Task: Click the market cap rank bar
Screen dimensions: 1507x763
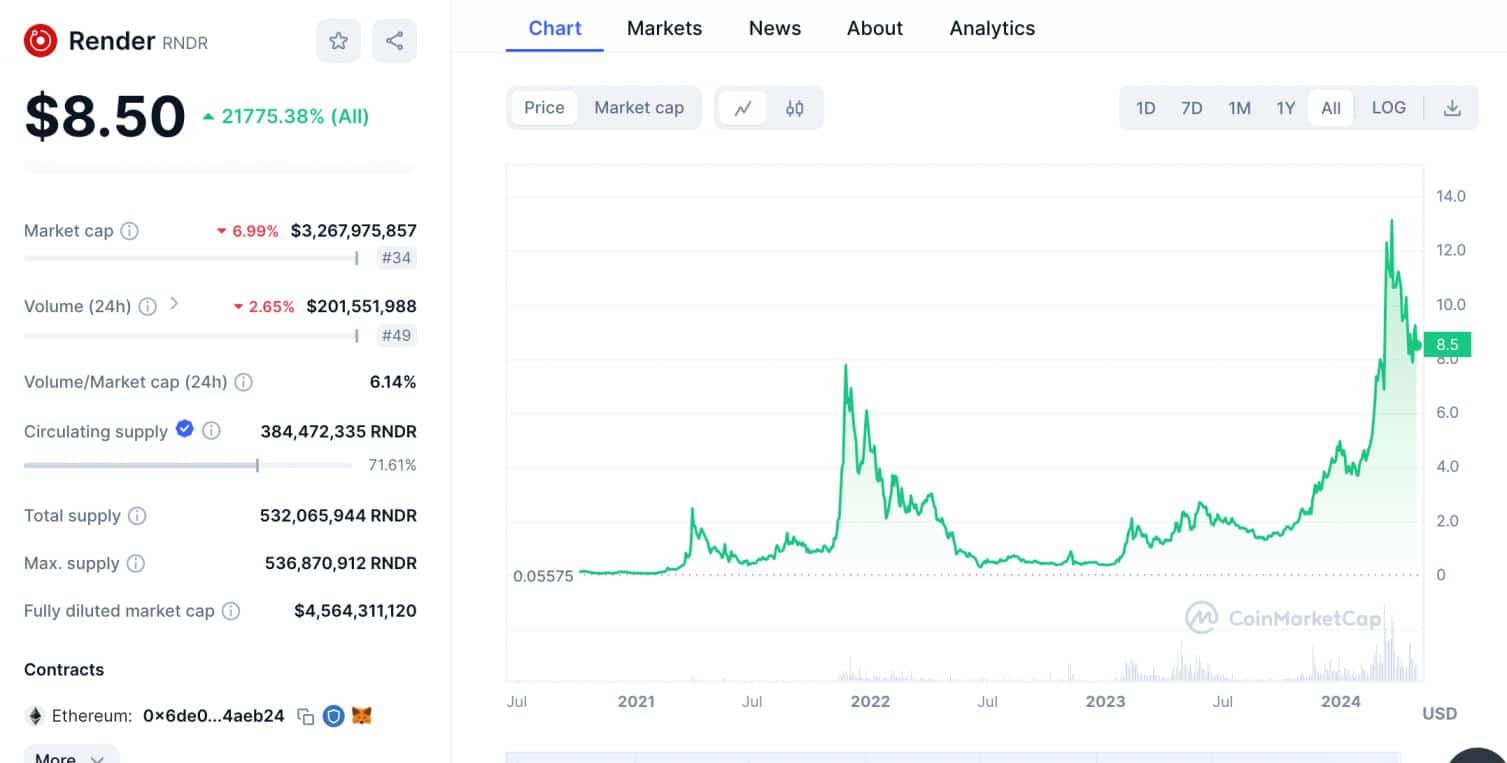Action: point(191,258)
